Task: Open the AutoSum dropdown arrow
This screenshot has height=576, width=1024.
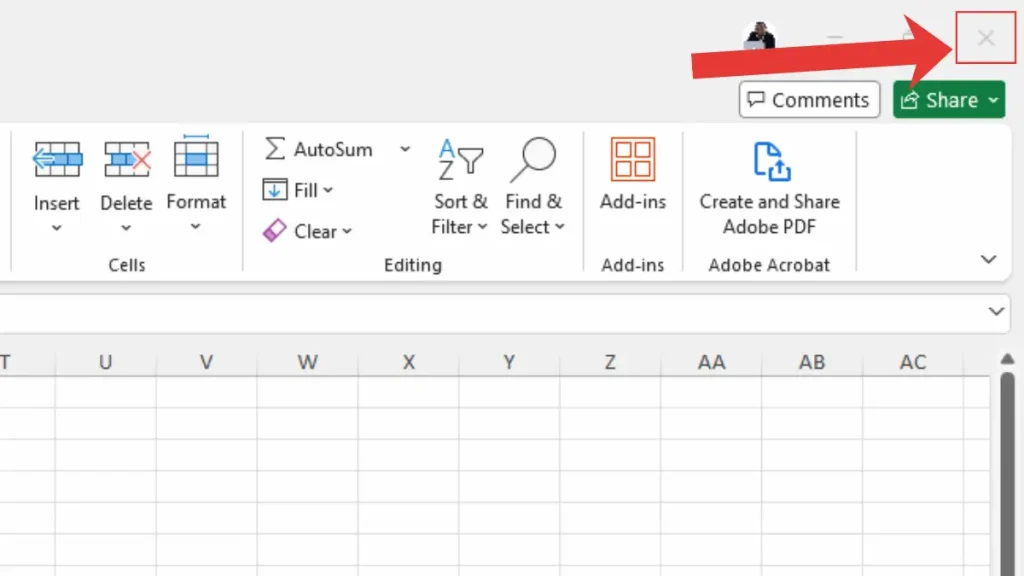Action: tap(404, 148)
